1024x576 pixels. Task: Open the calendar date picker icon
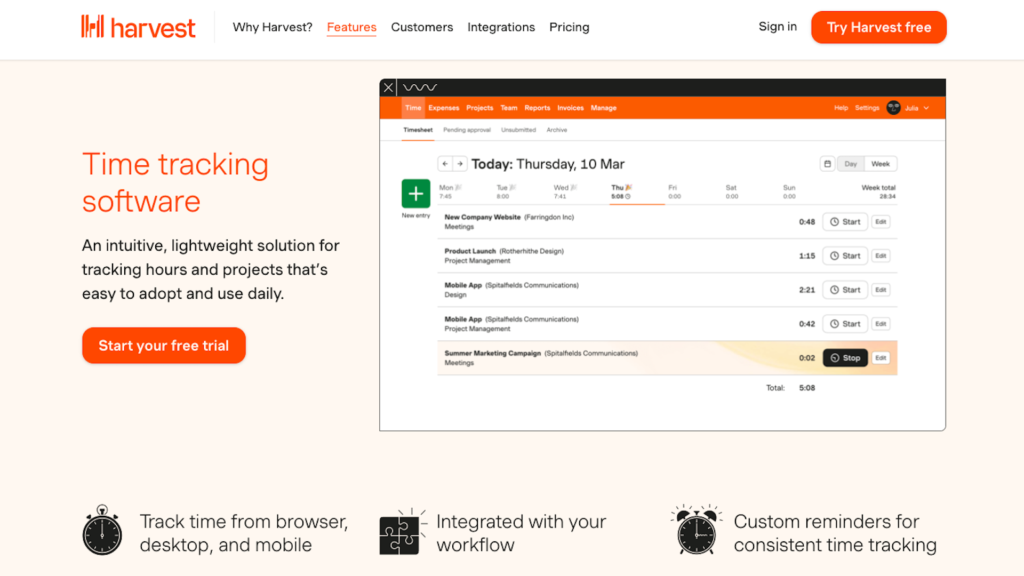[827, 164]
